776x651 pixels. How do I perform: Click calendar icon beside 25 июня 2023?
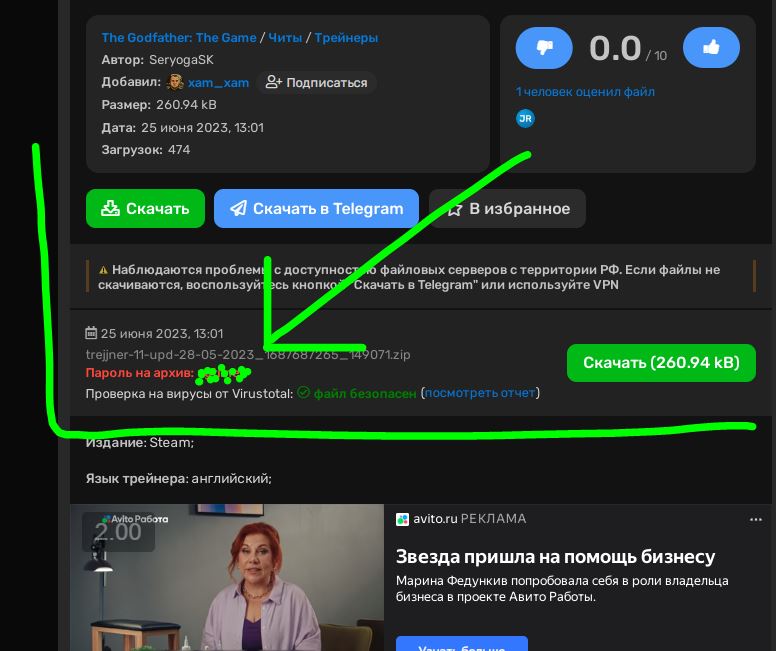click(91, 333)
